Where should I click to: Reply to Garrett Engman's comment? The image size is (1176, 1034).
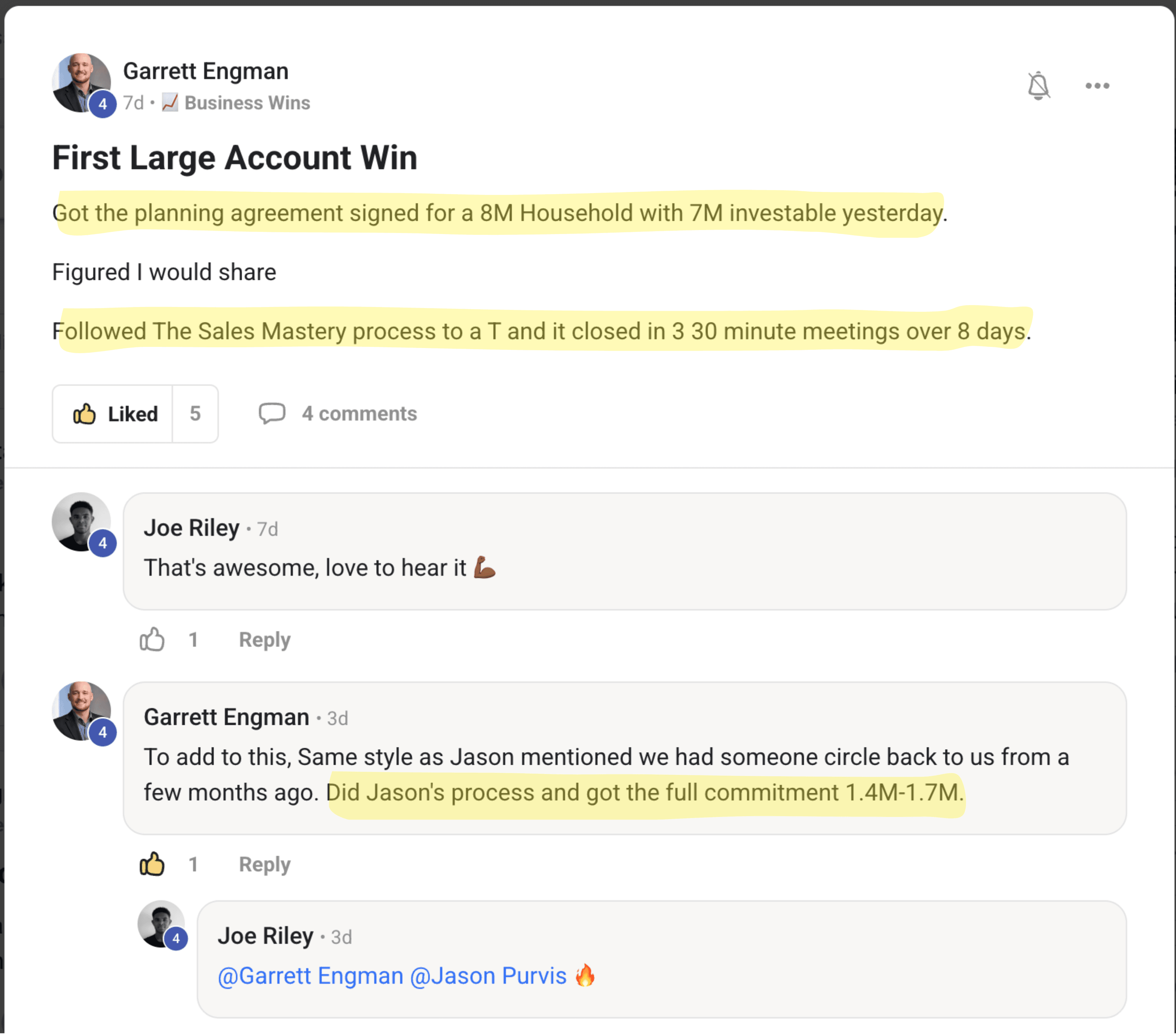(x=265, y=864)
